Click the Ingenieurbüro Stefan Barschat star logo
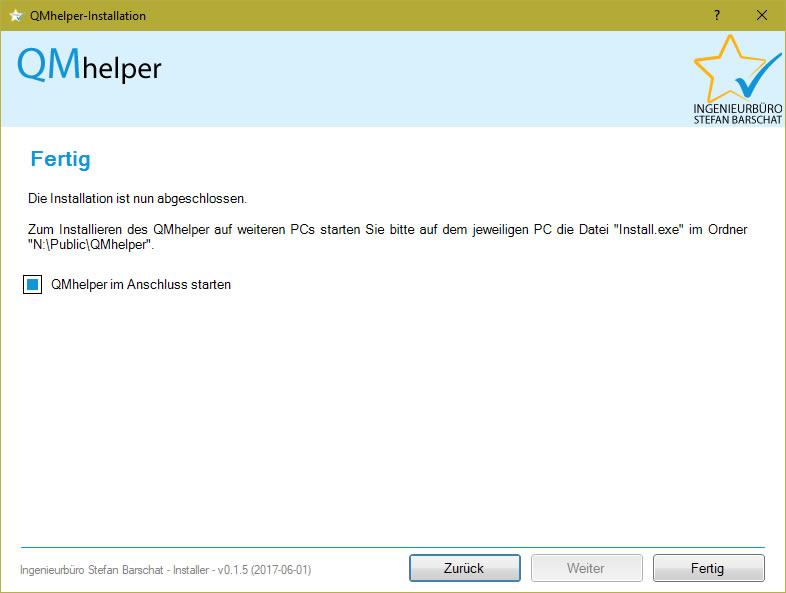786x593 pixels. (x=737, y=79)
